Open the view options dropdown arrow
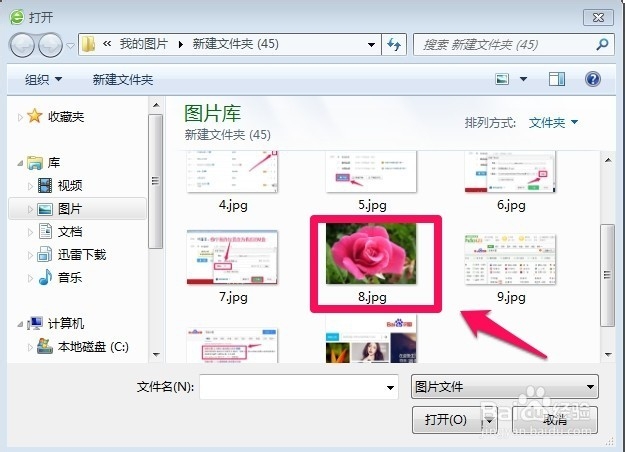Image resolution: width=625 pixels, height=452 pixels. [523, 79]
